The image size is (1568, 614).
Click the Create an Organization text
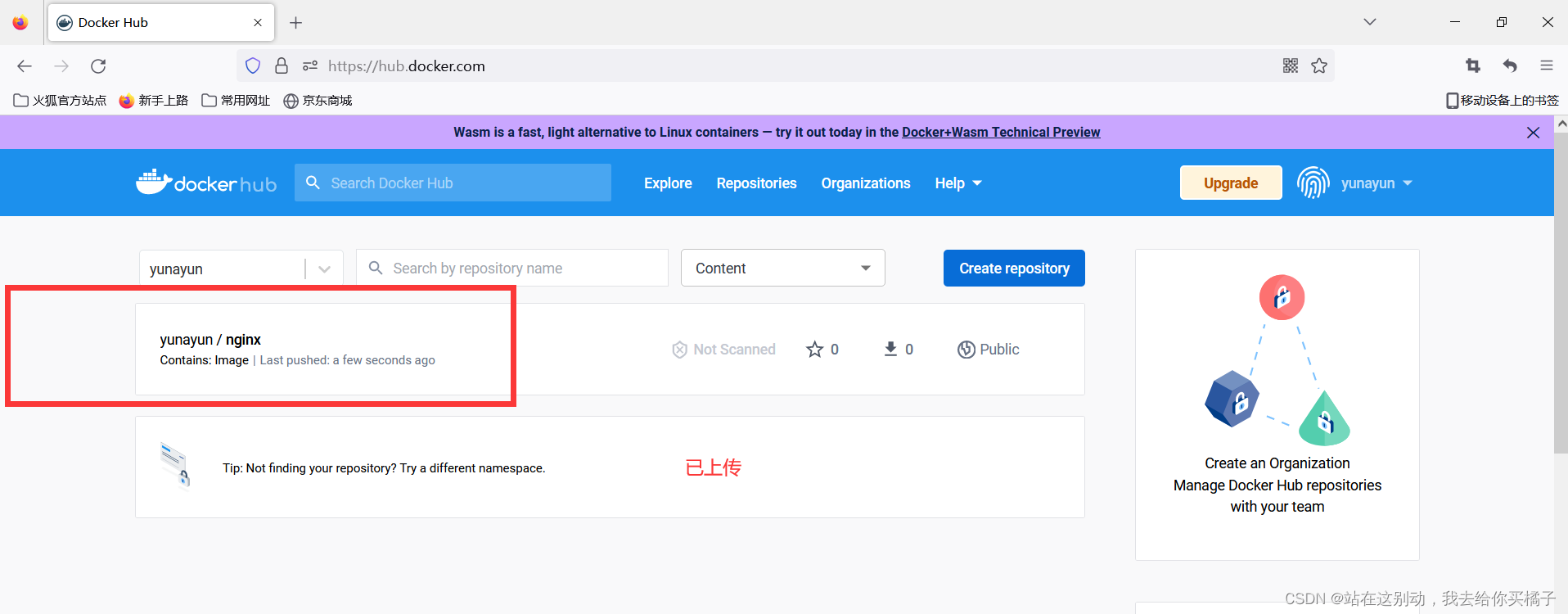(x=1277, y=463)
